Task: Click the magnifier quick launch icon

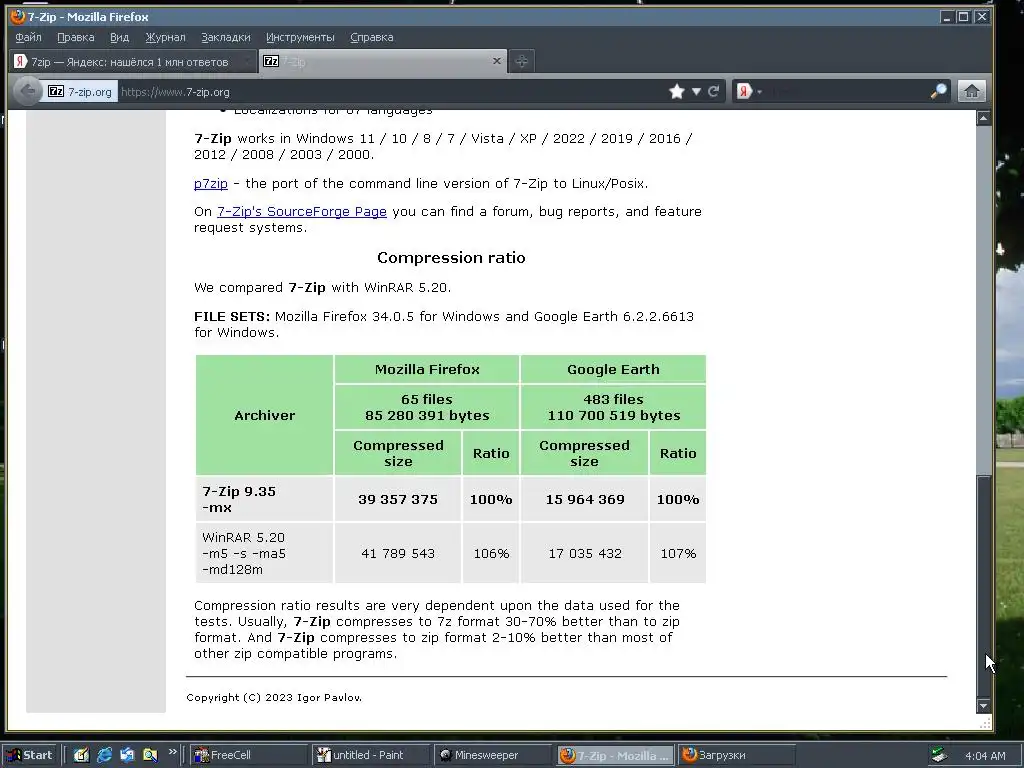Action: [150, 755]
